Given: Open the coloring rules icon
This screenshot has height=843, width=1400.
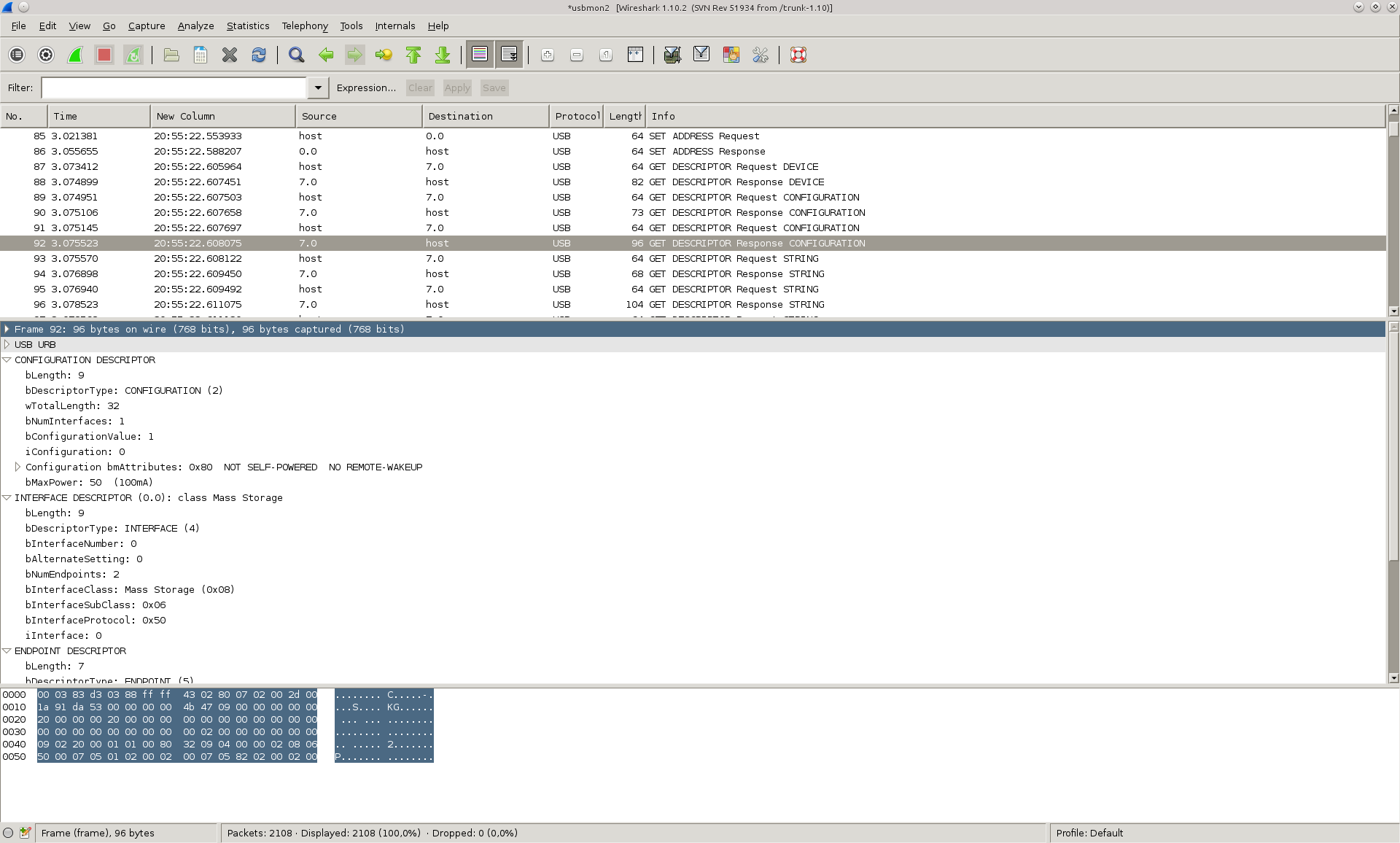Looking at the screenshot, I should pos(731,55).
